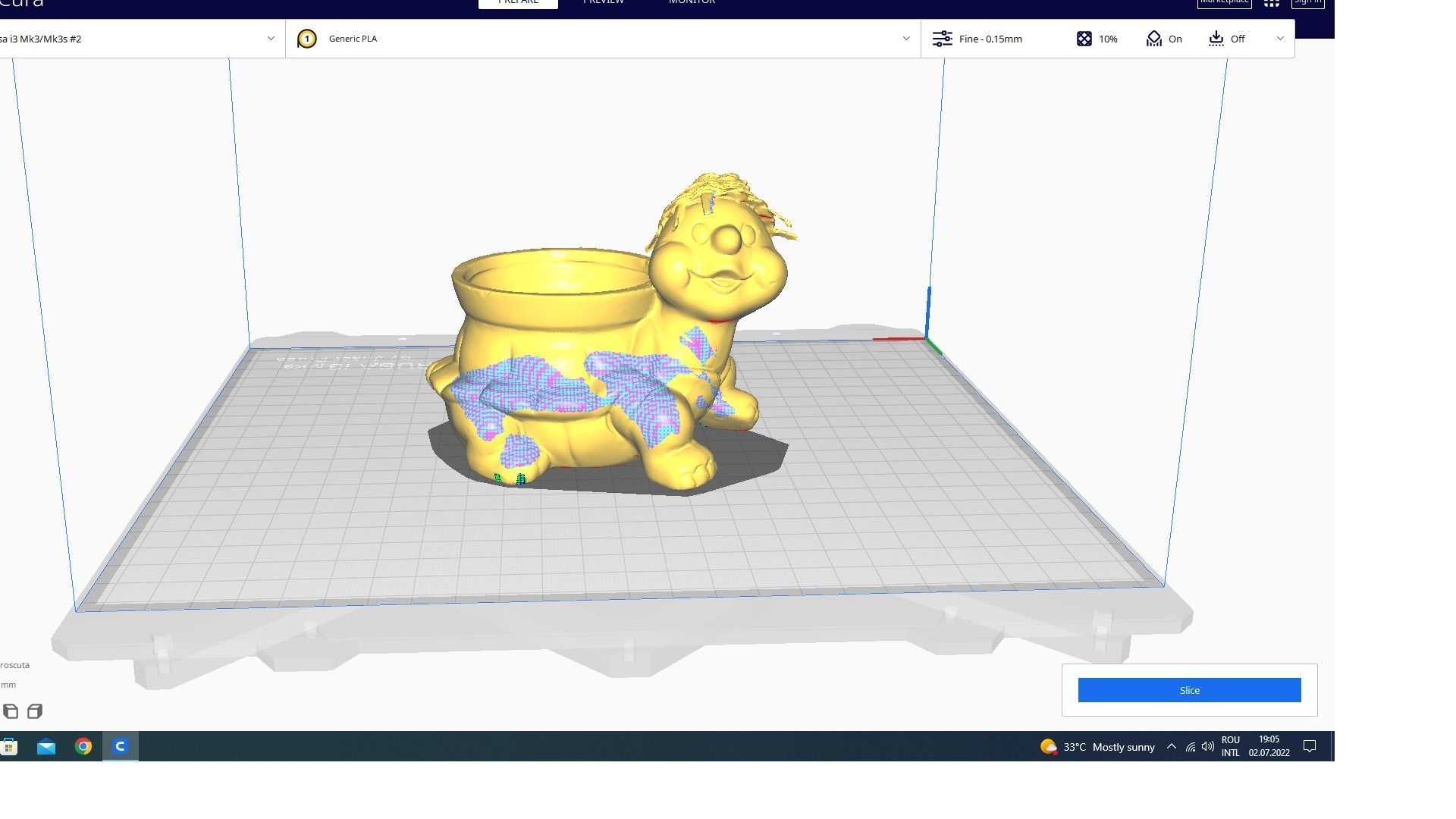Click the Sign in button

pyautogui.click(x=1308, y=2)
